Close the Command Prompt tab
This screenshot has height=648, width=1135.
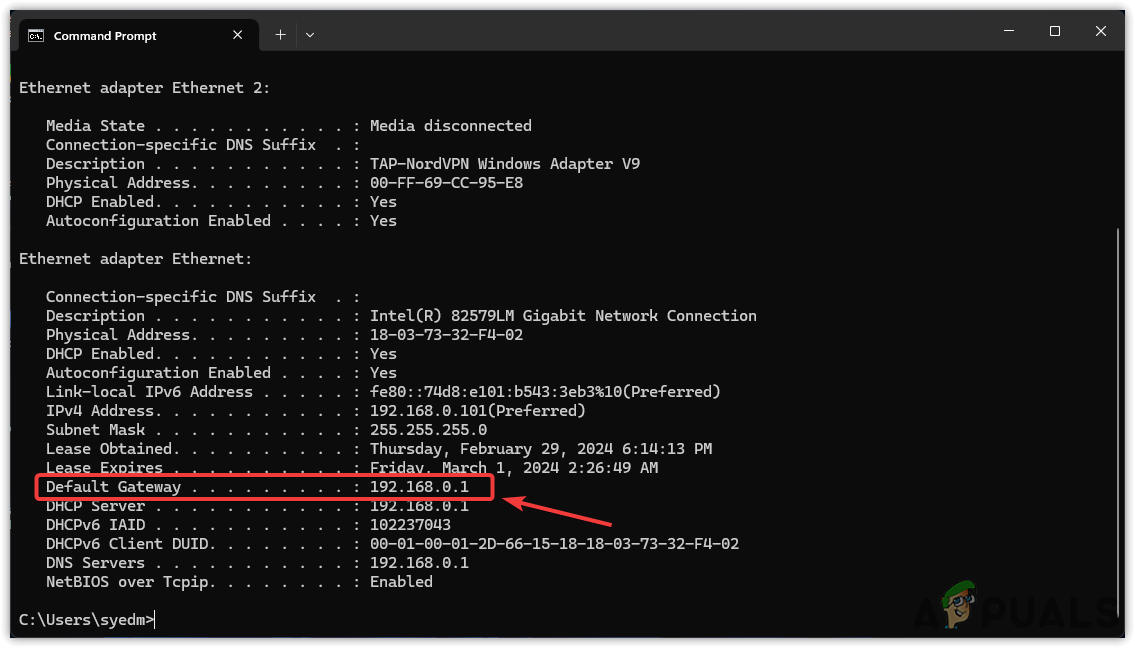tap(238, 35)
